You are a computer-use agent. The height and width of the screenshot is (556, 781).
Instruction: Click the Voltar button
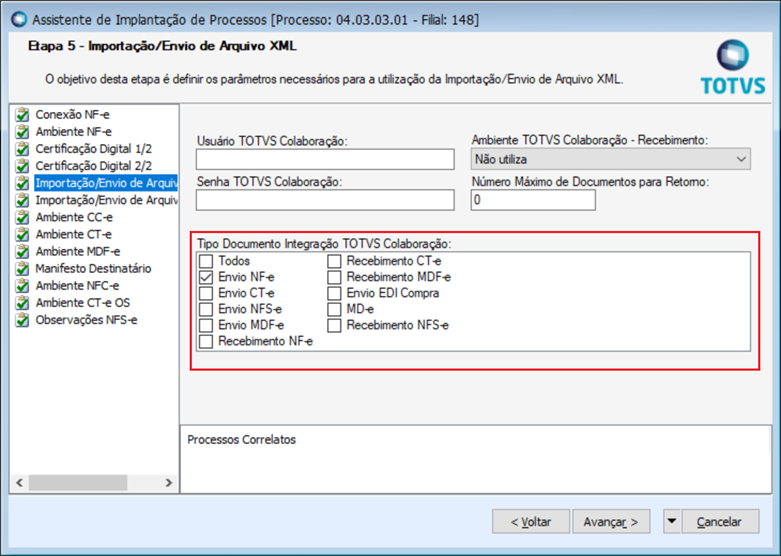[530, 521]
